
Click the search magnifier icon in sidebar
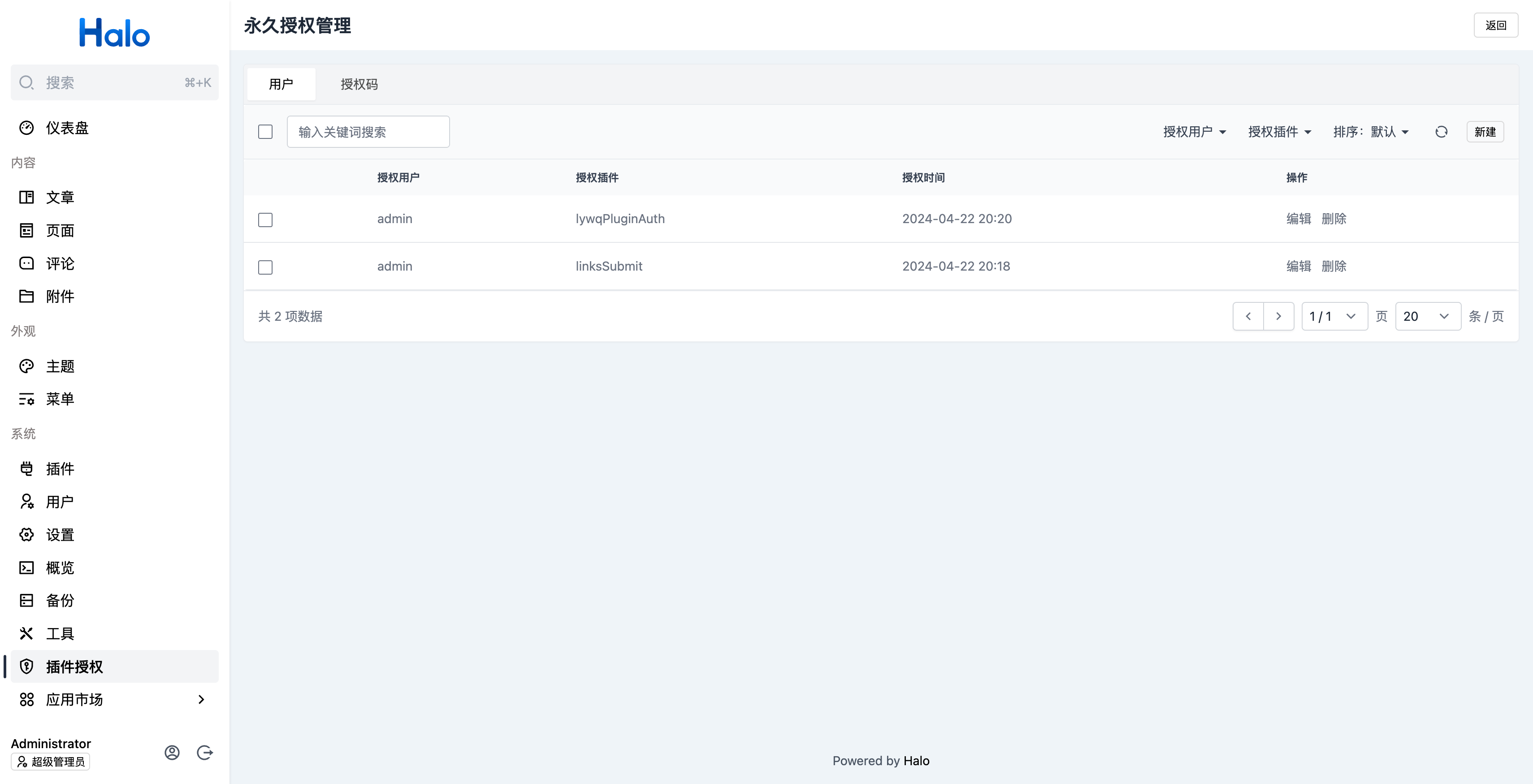coord(26,83)
